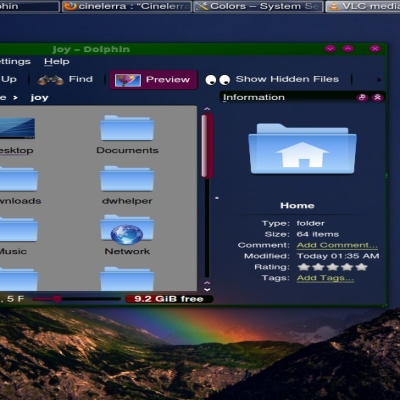
Task: Switch to cinelerra browser taskbar entry
Action: pyautogui.click(x=127, y=6)
